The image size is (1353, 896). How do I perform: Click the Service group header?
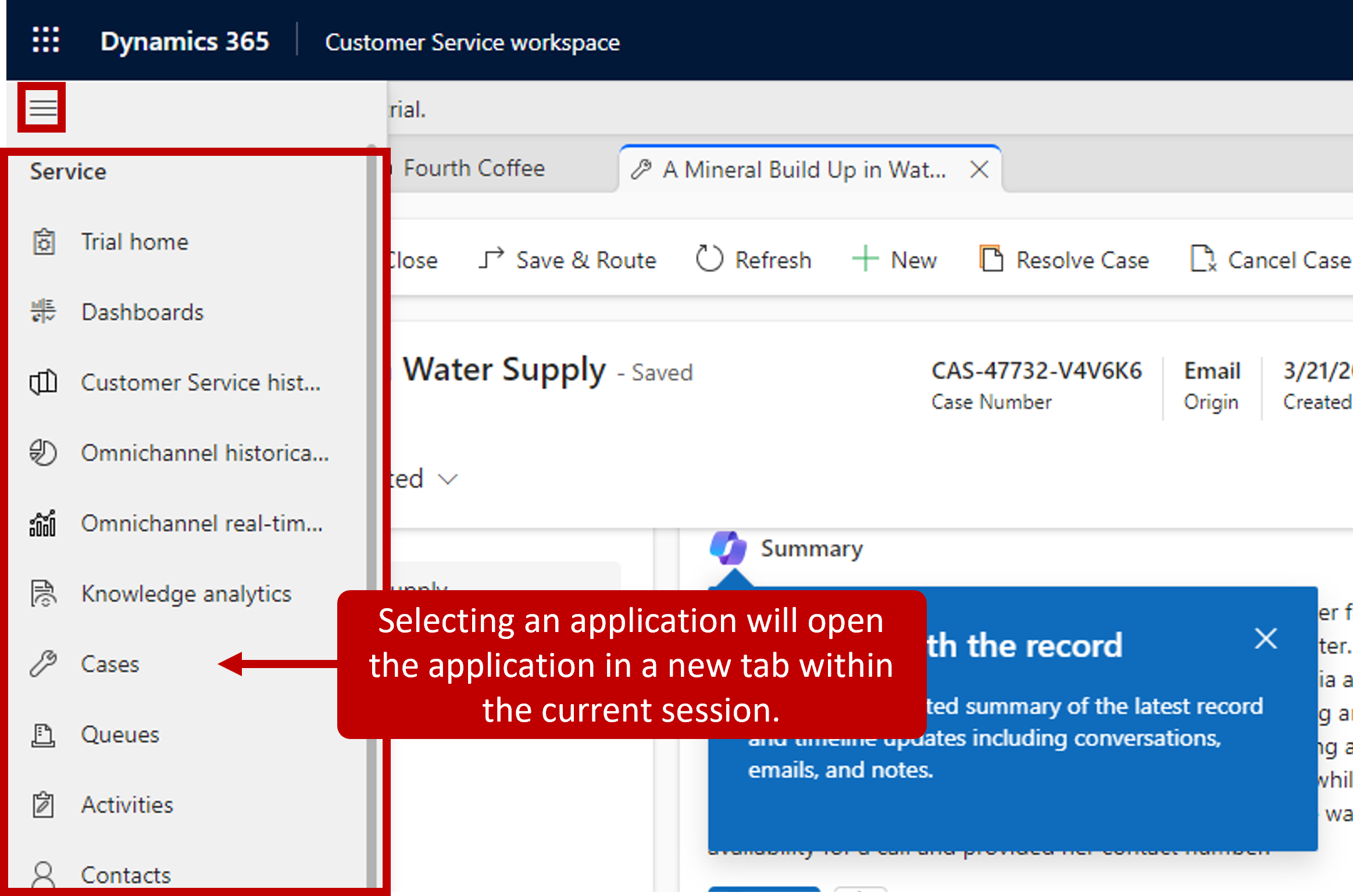(68, 172)
